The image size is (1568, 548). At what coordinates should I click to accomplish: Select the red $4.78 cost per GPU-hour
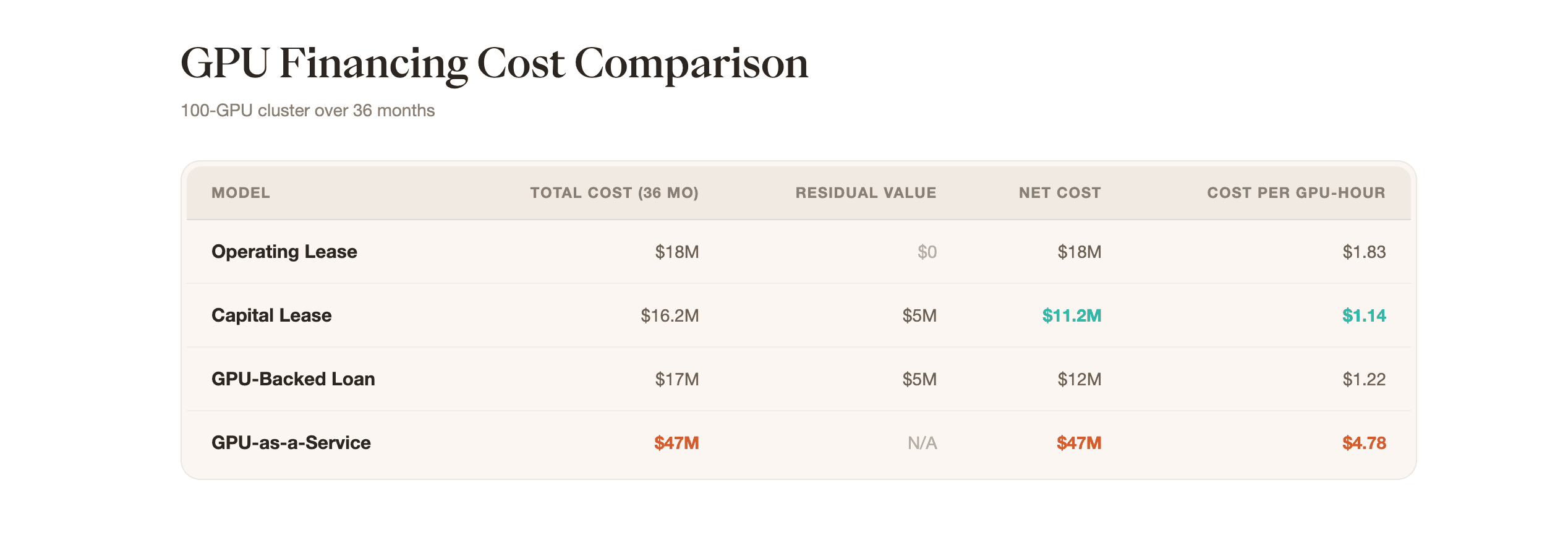1364,443
